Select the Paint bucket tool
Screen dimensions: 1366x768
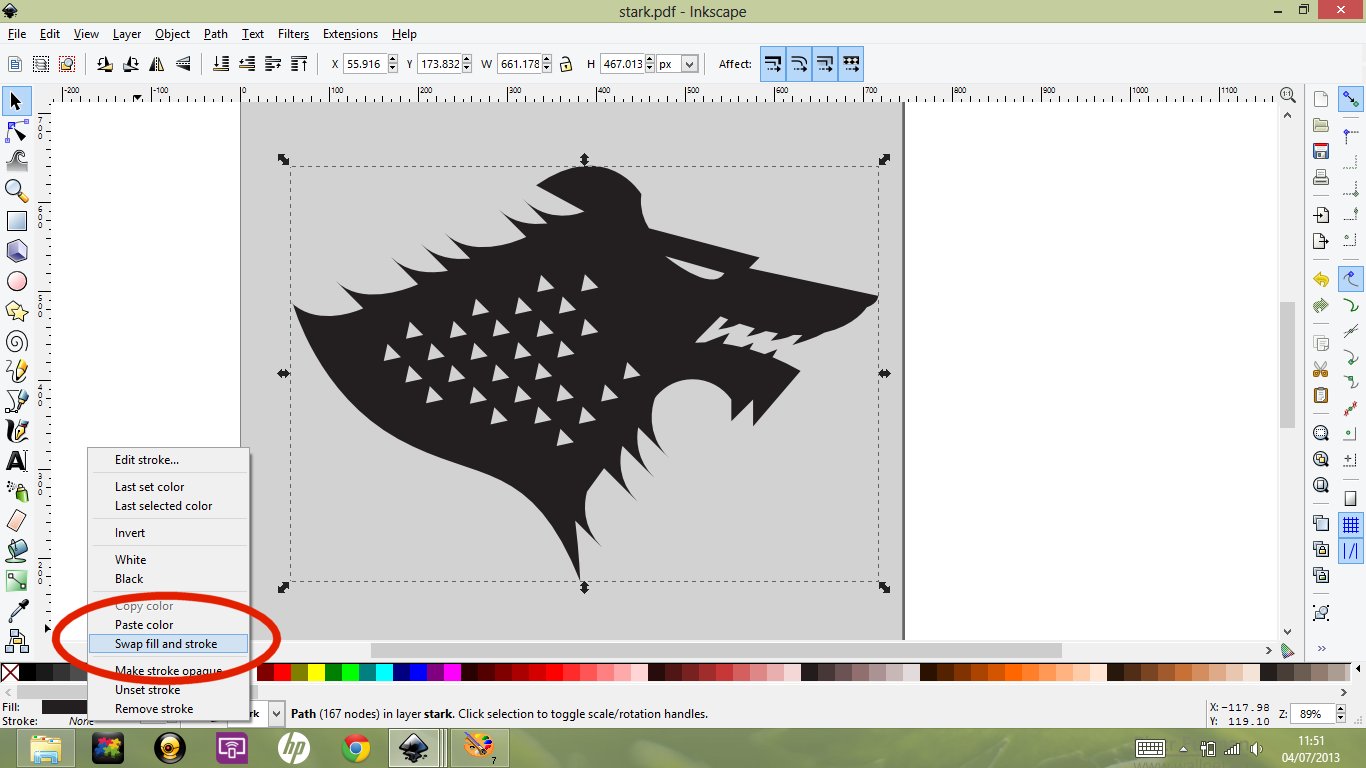point(16,551)
